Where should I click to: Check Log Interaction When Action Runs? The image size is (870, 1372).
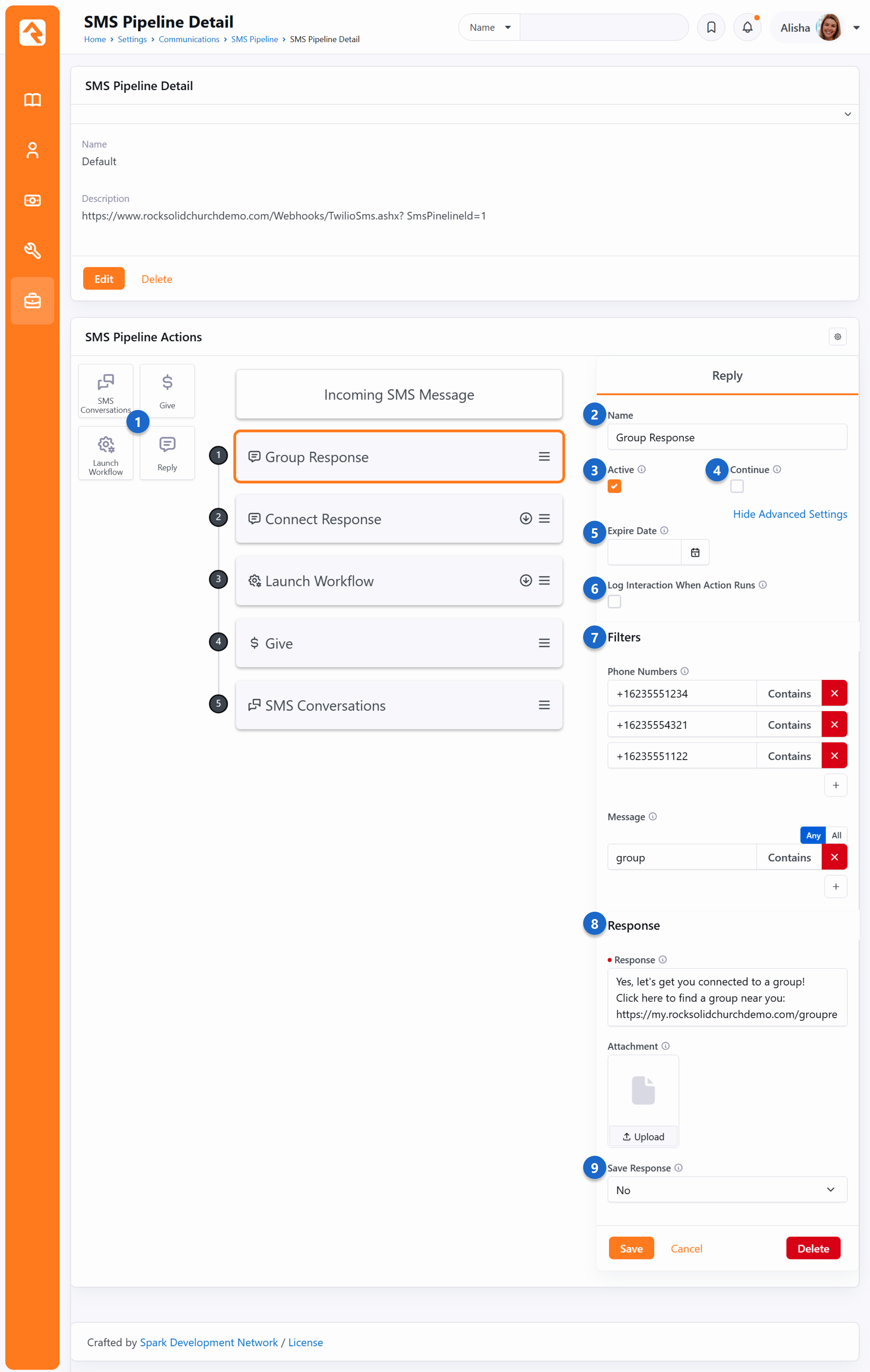(x=614, y=602)
